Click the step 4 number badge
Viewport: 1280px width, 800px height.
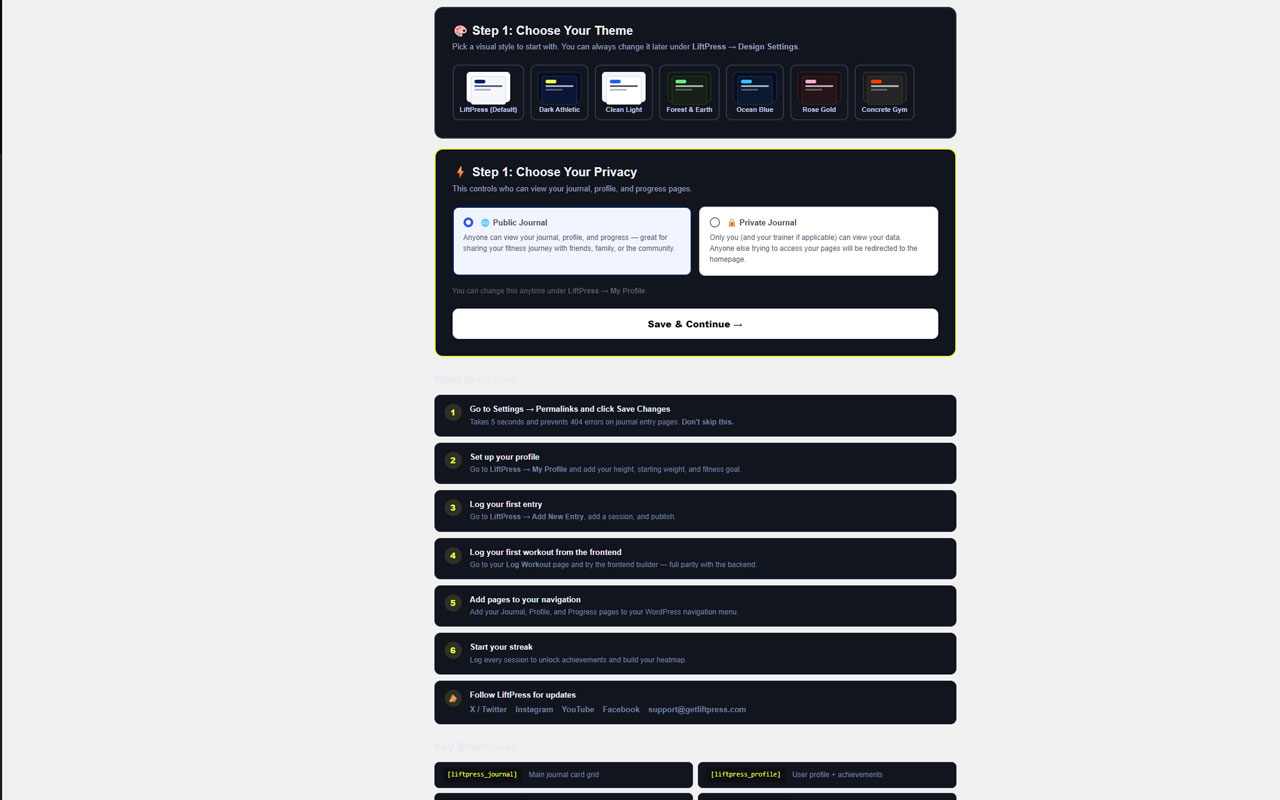click(x=453, y=555)
